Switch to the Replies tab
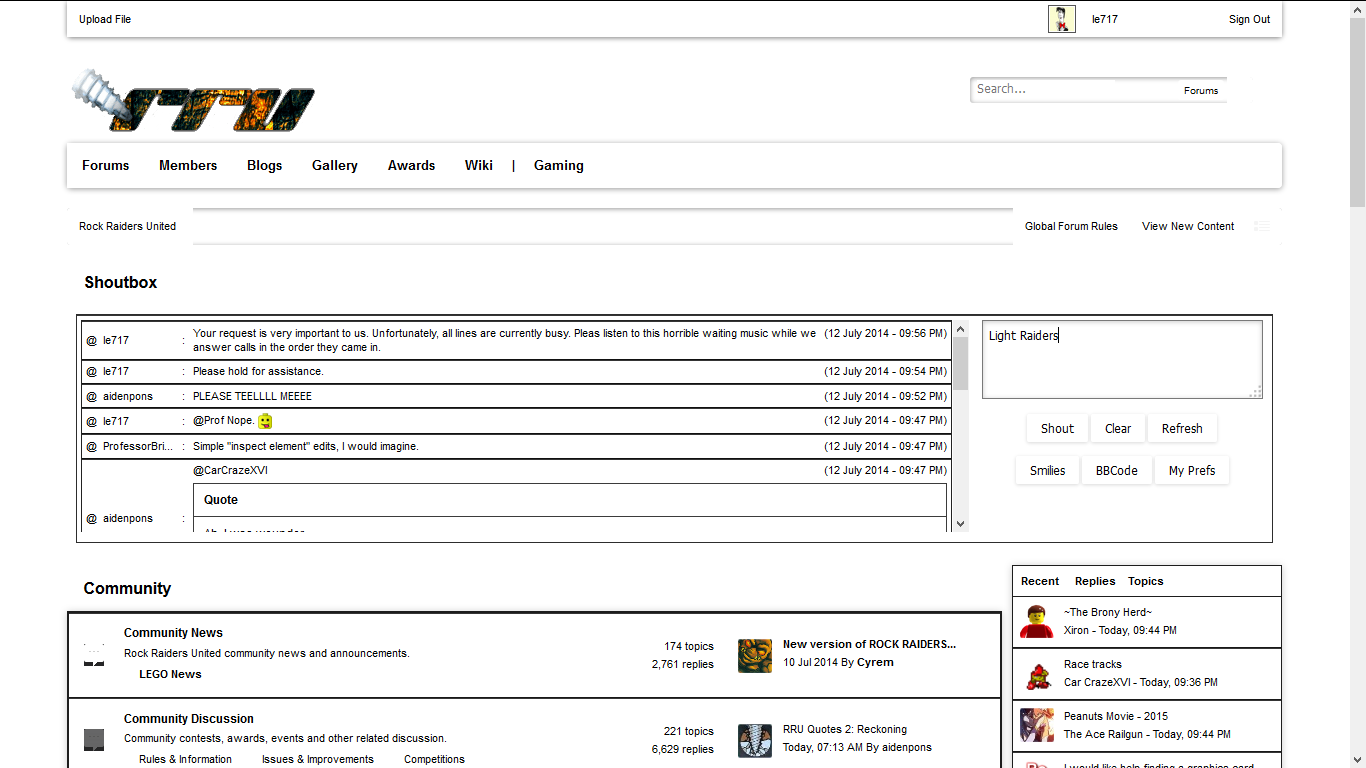The height and width of the screenshot is (768, 1366). 1095,581
